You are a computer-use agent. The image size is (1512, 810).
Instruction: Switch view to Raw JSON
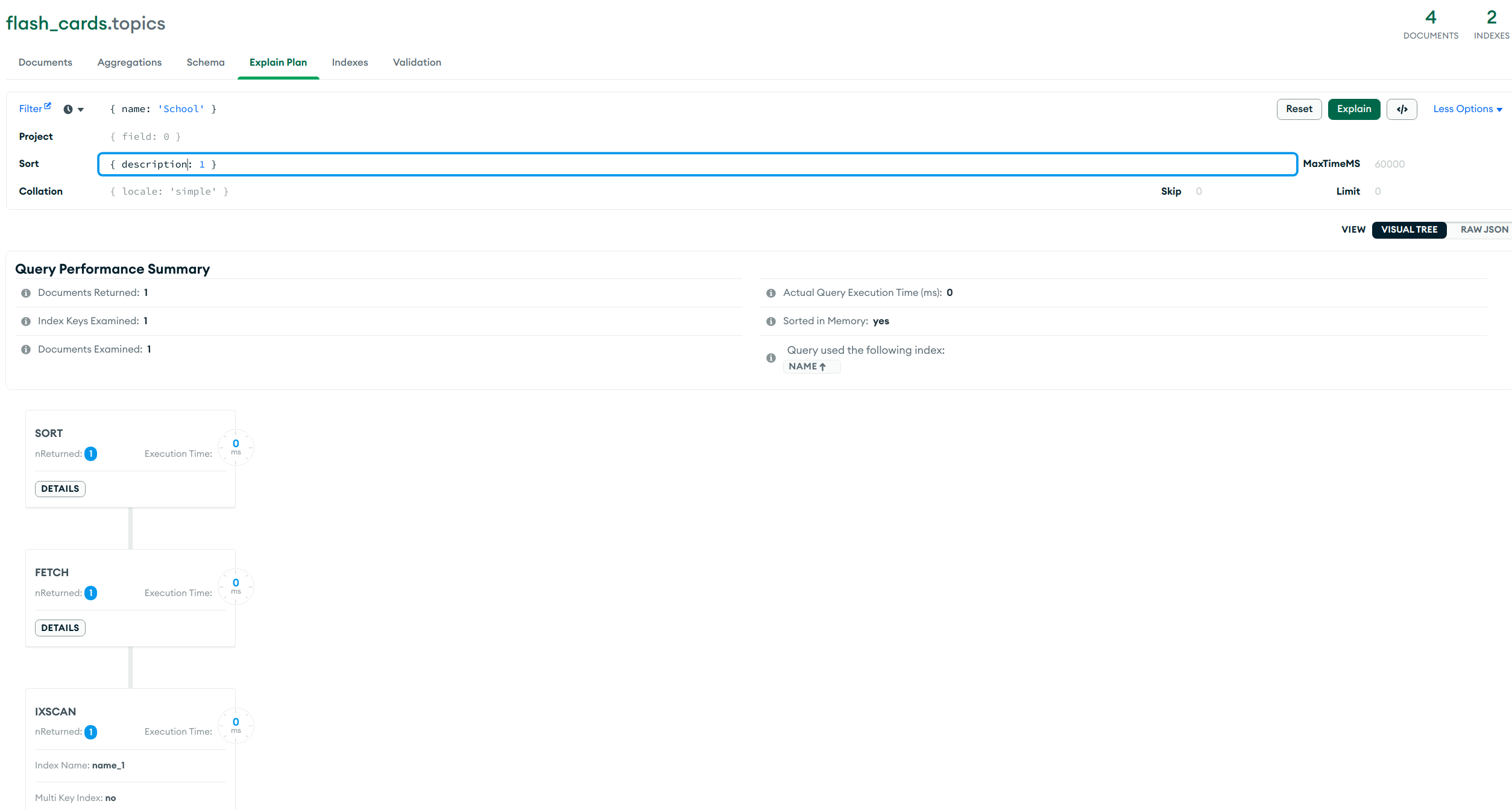[1483, 230]
